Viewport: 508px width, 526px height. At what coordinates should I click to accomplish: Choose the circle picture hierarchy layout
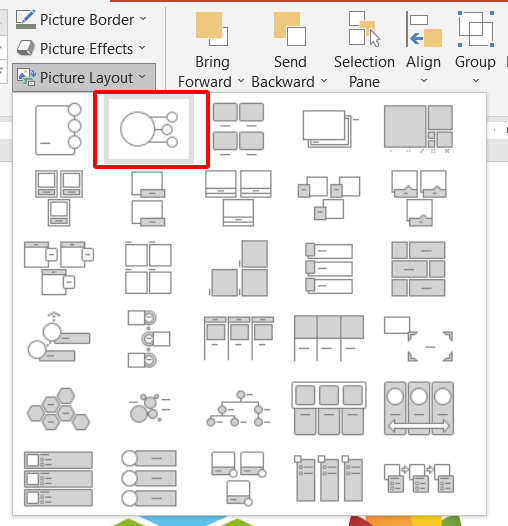coord(239,409)
